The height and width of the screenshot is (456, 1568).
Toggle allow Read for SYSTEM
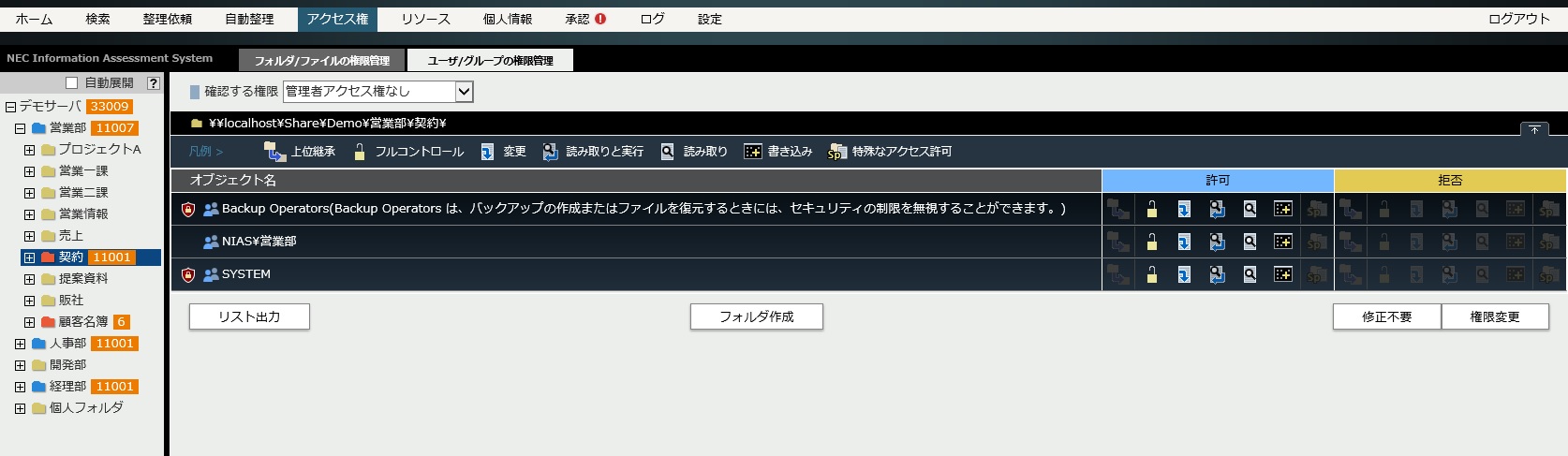(x=1250, y=274)
